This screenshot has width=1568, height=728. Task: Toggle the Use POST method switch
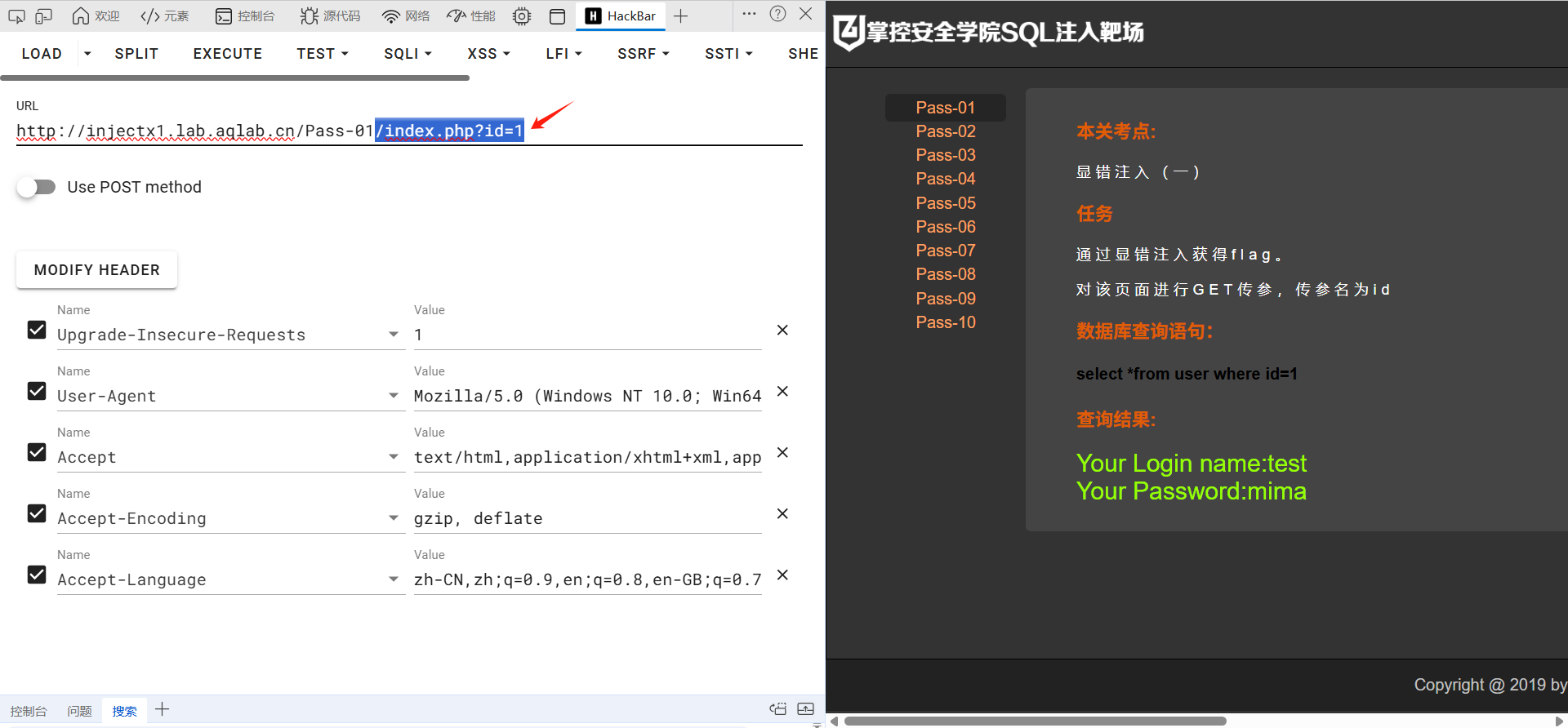37,187
